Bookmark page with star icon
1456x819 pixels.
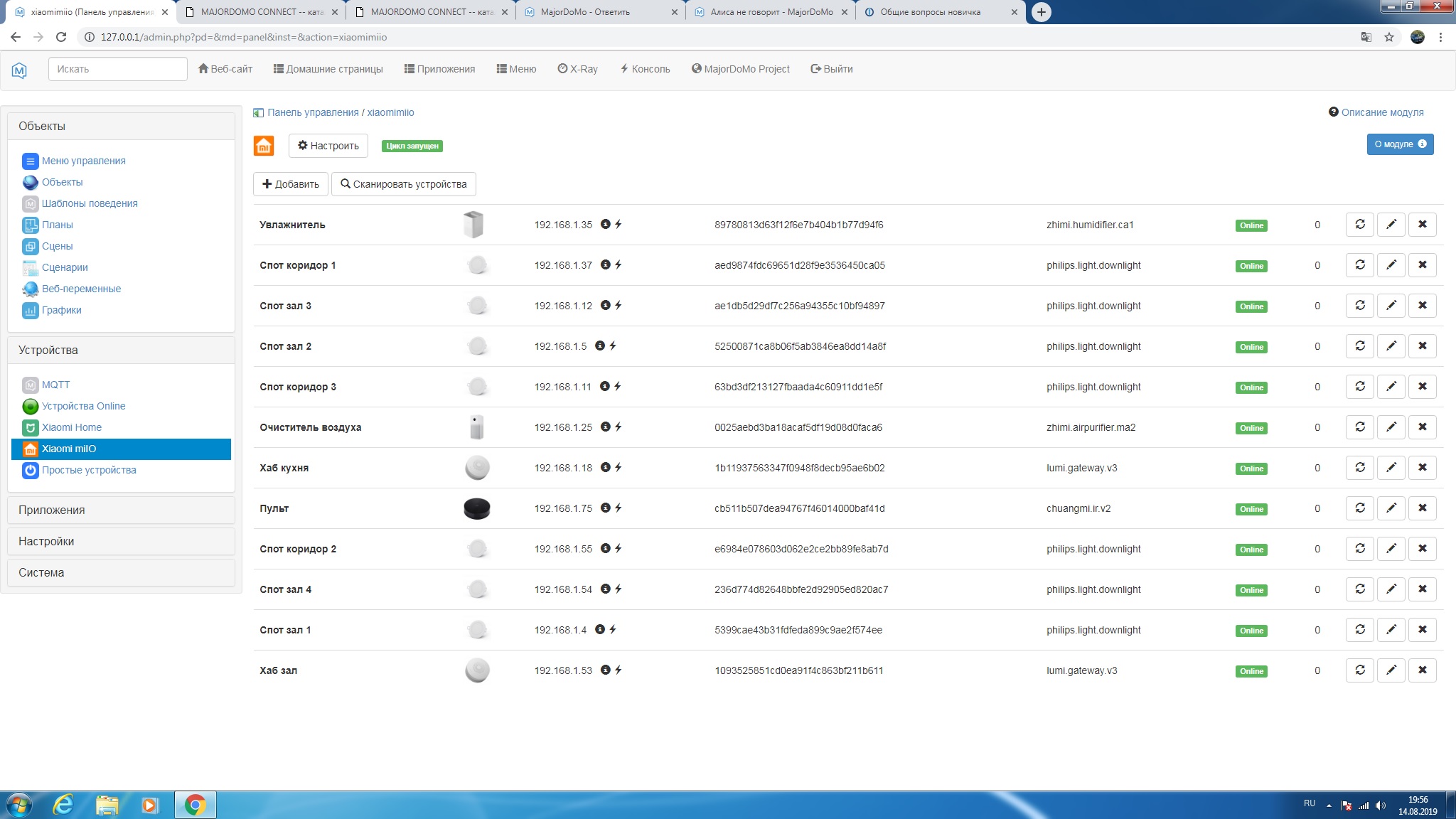tap(1388, 37)
